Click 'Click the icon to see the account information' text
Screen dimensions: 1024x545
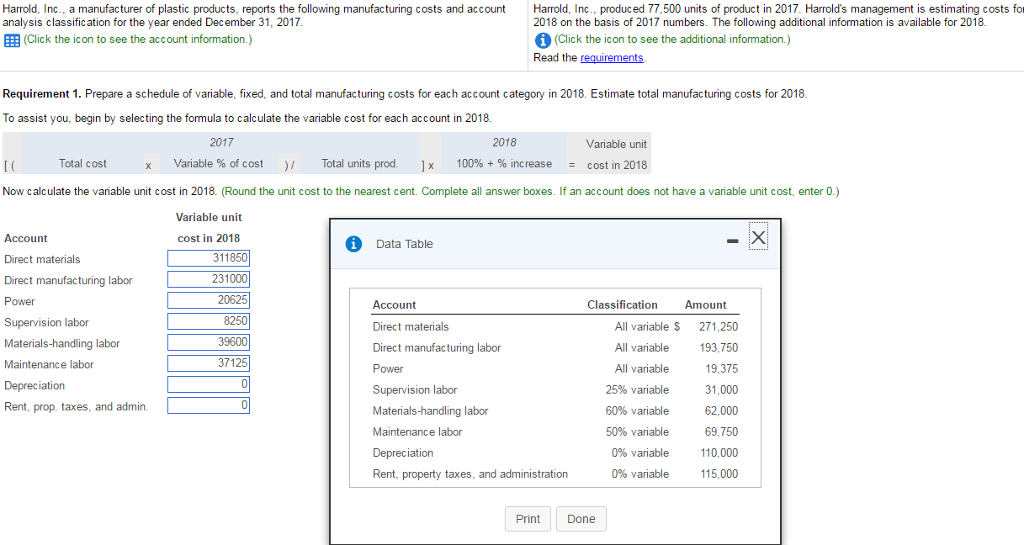[138, 39]
